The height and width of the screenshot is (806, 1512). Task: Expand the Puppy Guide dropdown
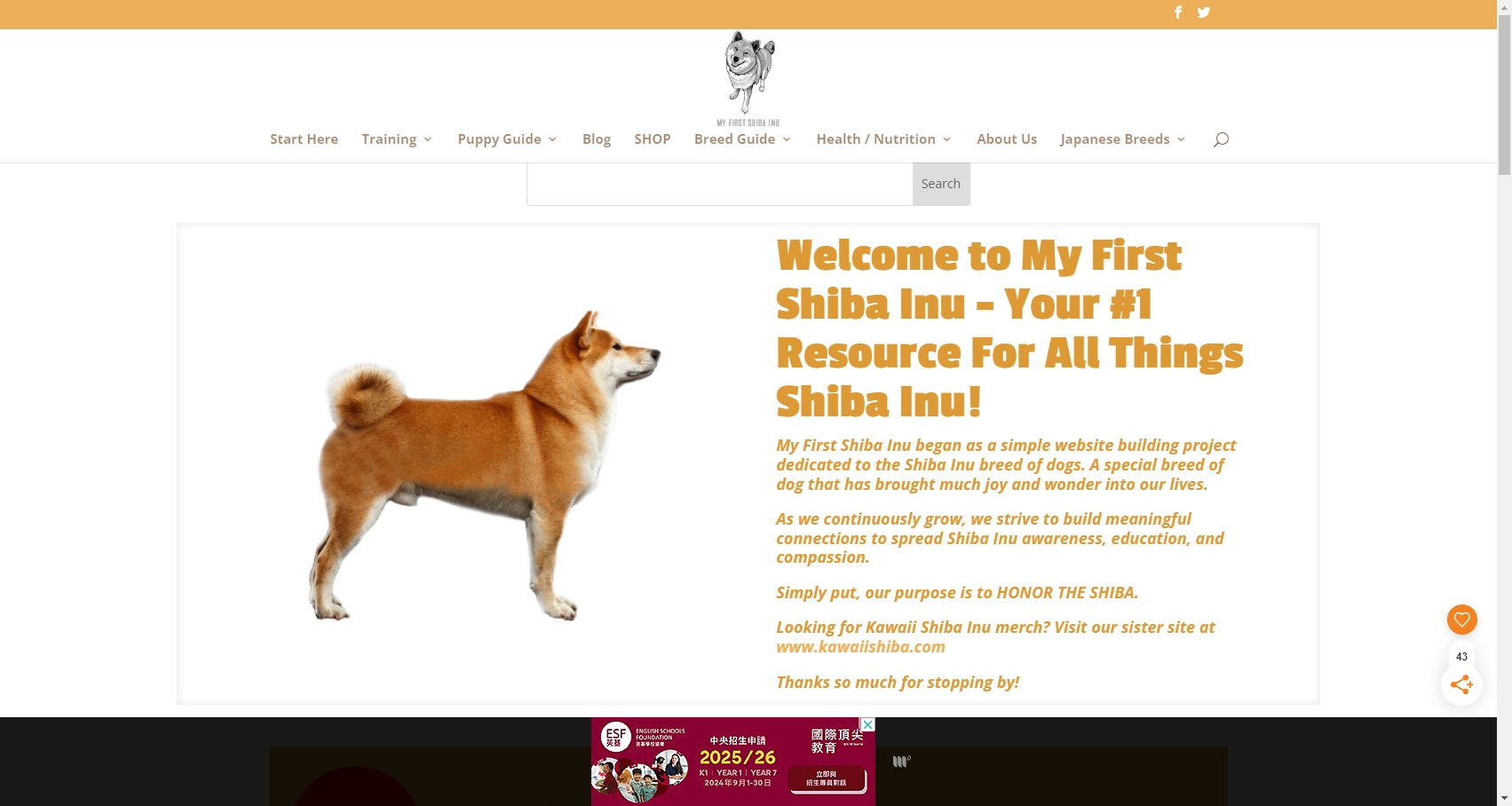507,139
